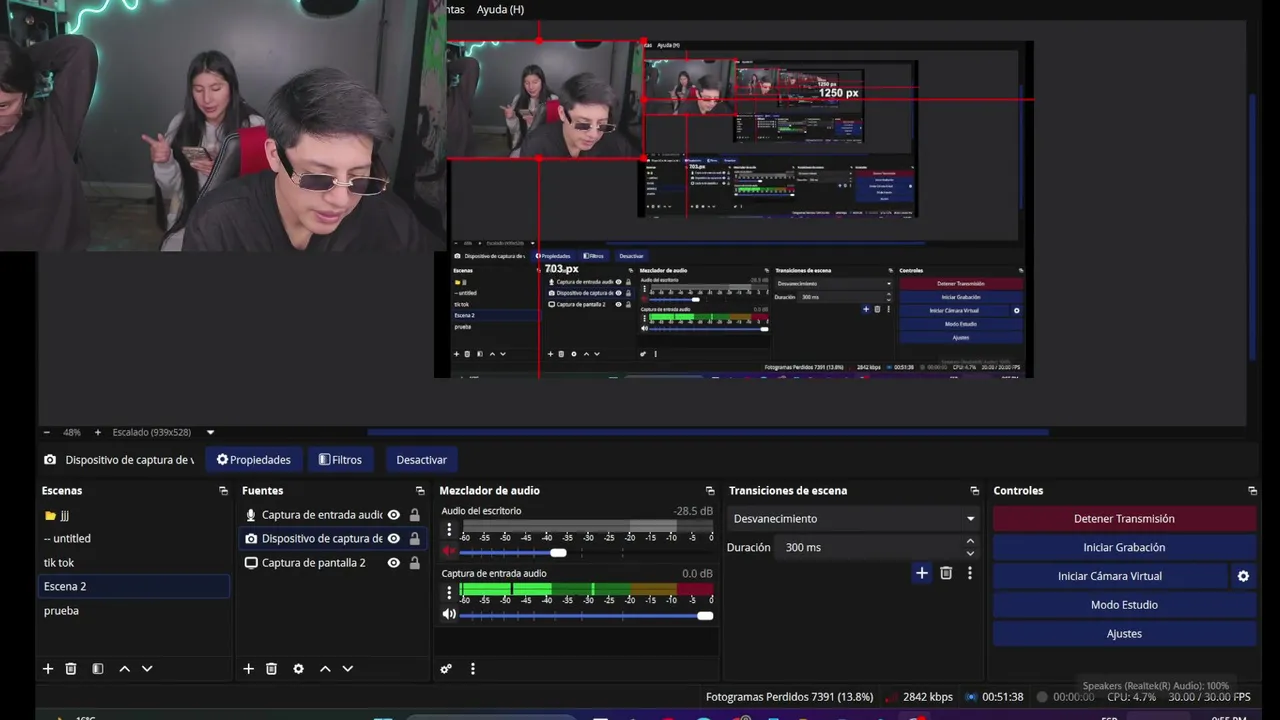Select the -- untitled scene

point(134,539)
